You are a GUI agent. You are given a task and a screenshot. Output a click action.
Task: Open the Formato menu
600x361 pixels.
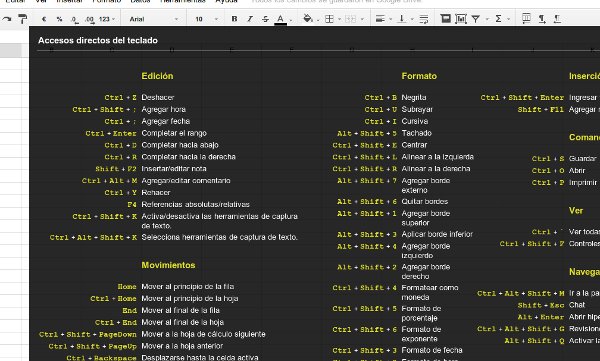107,2
